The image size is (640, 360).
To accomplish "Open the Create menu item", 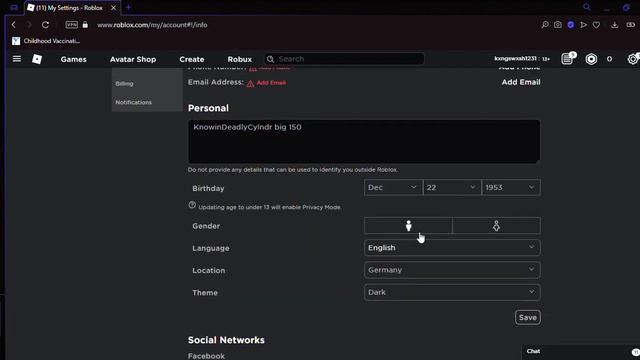I will [191, 59].
